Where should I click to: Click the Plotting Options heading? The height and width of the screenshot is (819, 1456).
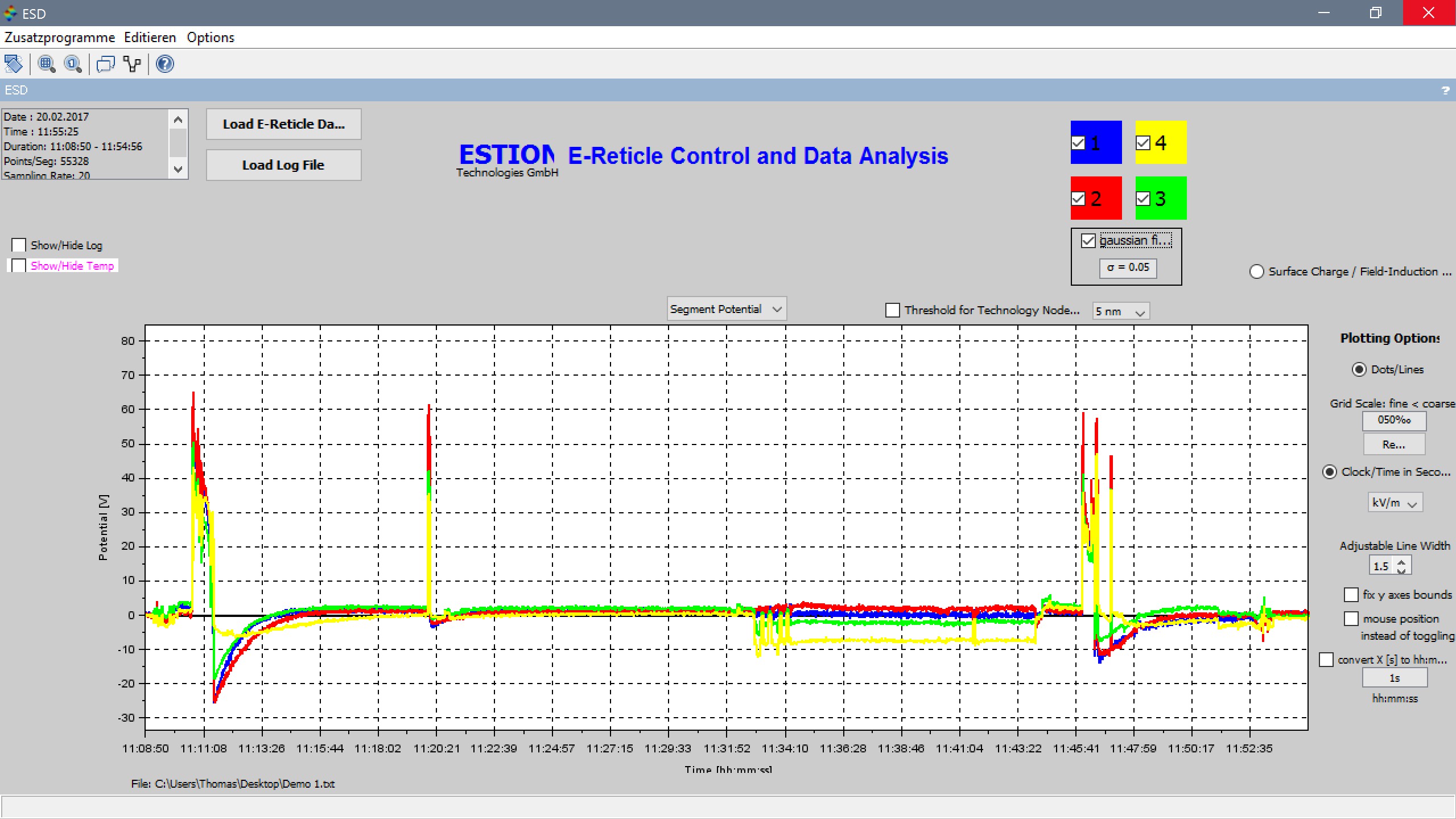coord(1389,338)
